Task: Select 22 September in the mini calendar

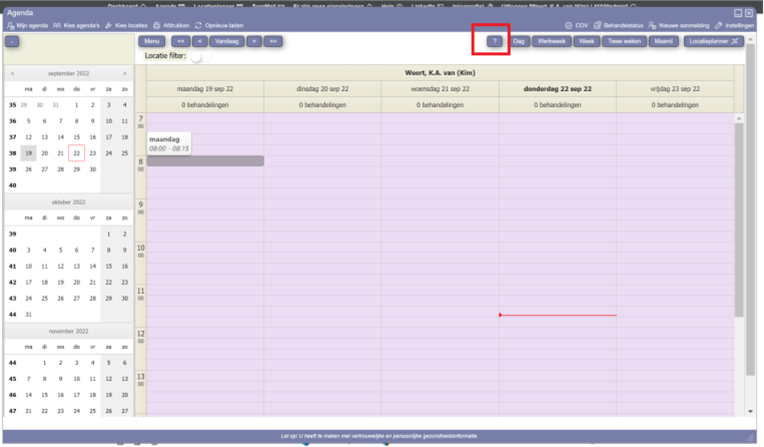Action: (76, 154)
